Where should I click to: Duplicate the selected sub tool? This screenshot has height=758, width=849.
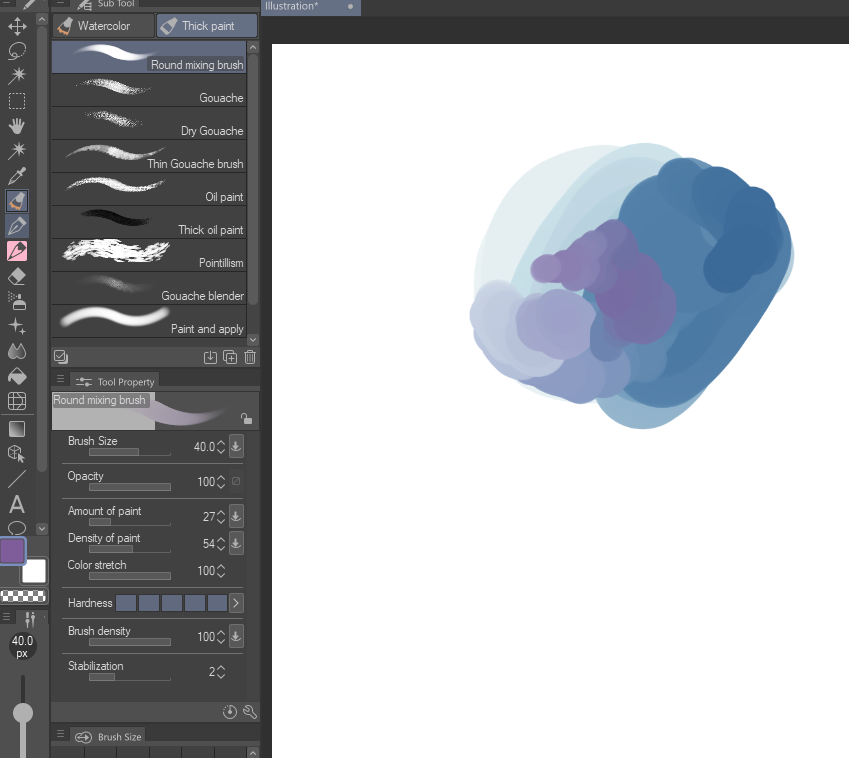(230, 357)
